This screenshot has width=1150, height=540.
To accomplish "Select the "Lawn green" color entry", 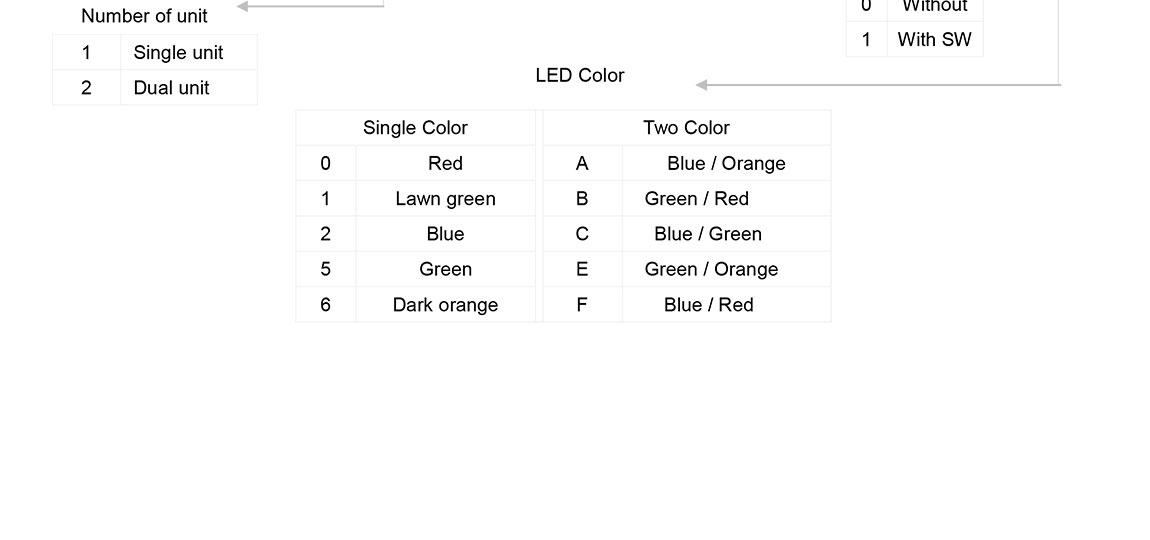I will [445, 198].
